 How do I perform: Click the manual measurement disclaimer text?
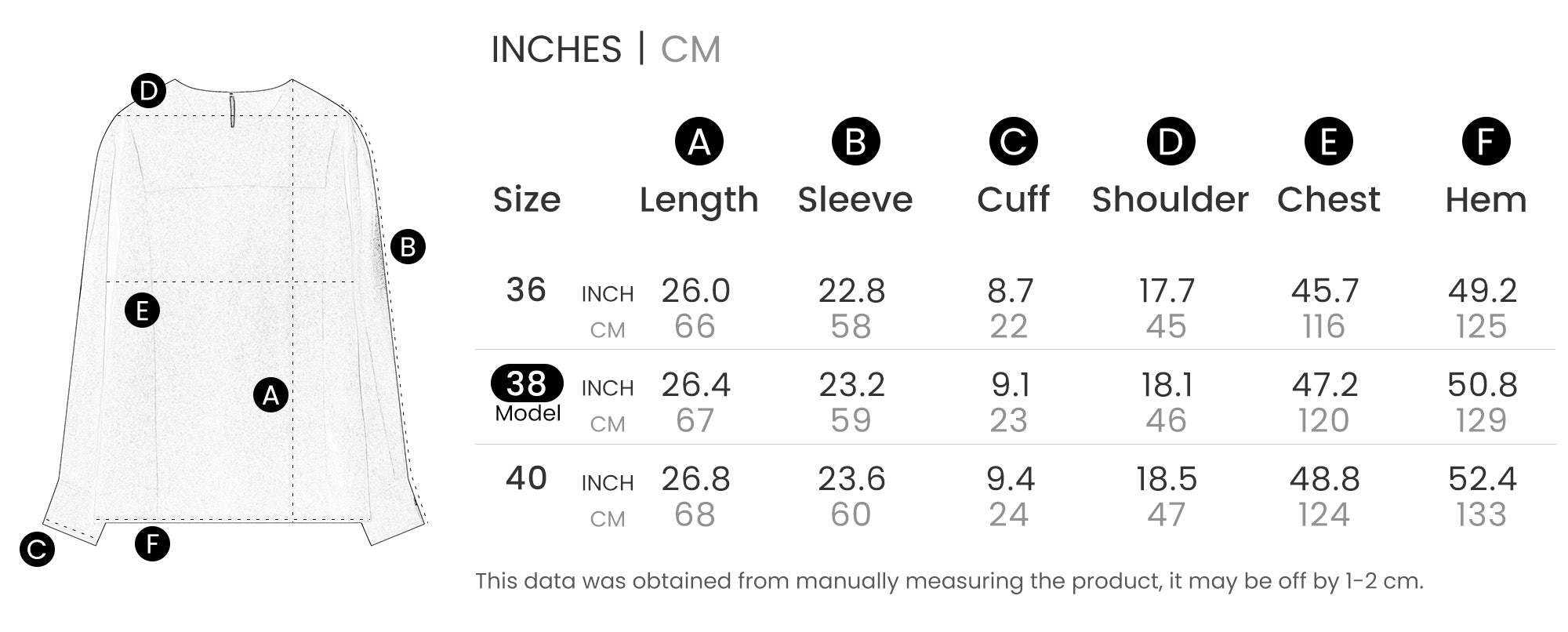(949, 581)
